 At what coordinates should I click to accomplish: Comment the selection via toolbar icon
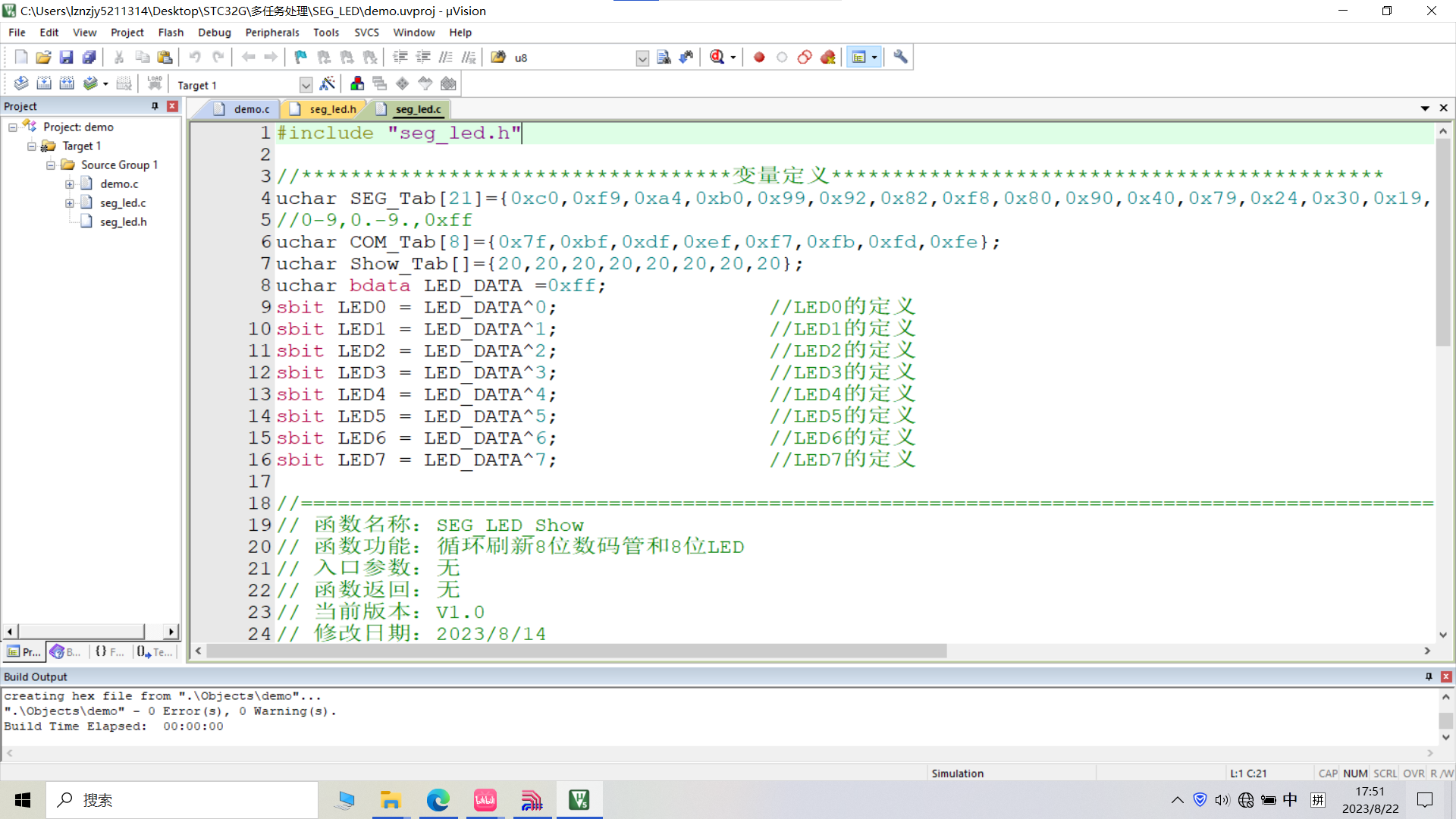446,57
